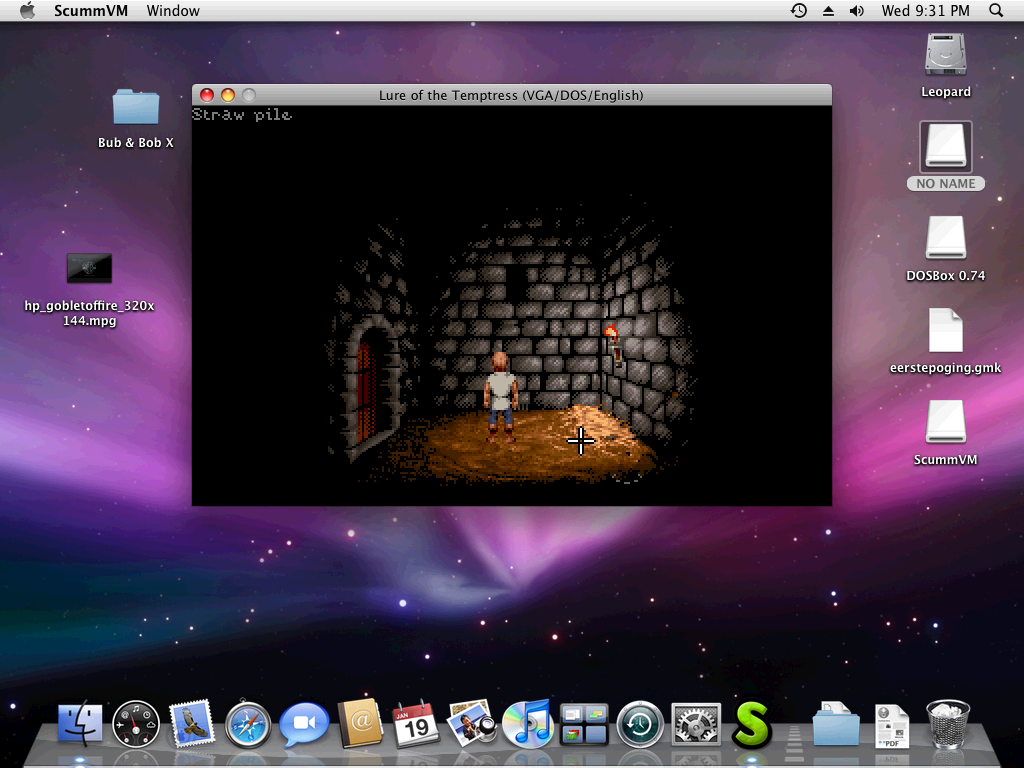This screenshot has width=1024, height=768.
Task: Open the Apple menu
Action: click(x=27, y=11)
